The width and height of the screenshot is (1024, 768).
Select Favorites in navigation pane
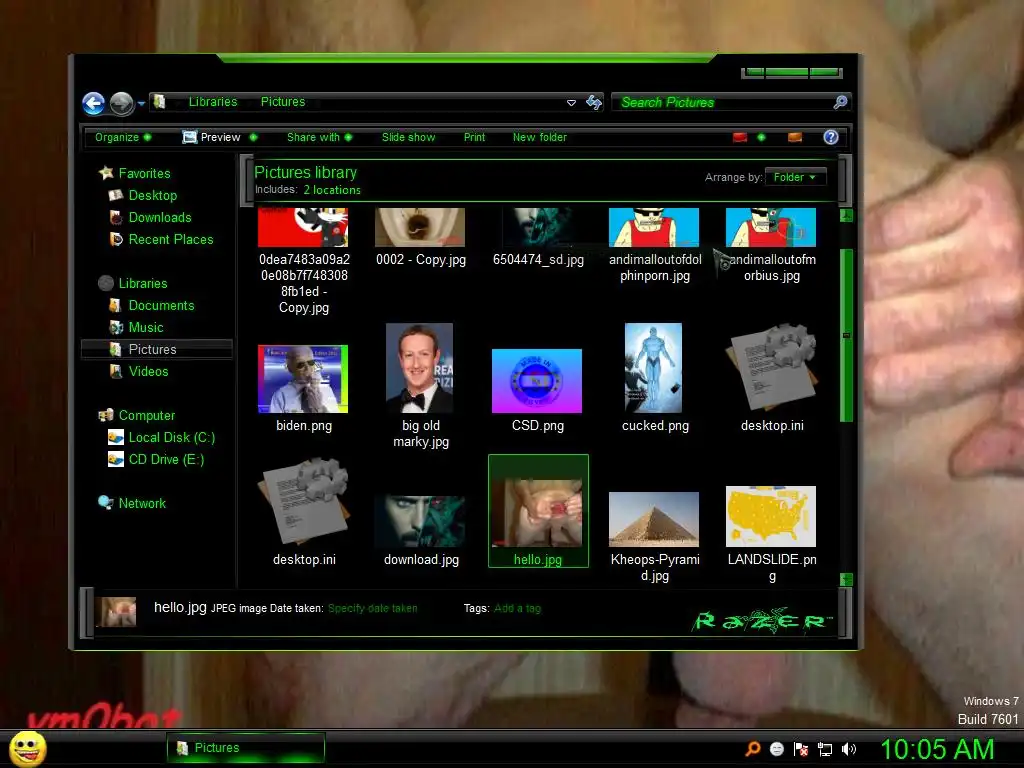[144, 174]
